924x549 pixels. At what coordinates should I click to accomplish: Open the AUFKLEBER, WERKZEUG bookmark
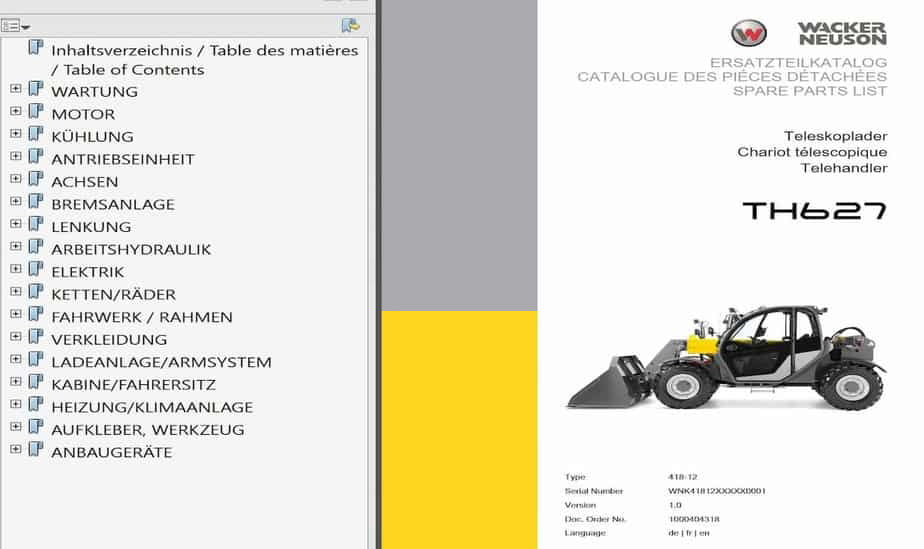coord(148,430)
